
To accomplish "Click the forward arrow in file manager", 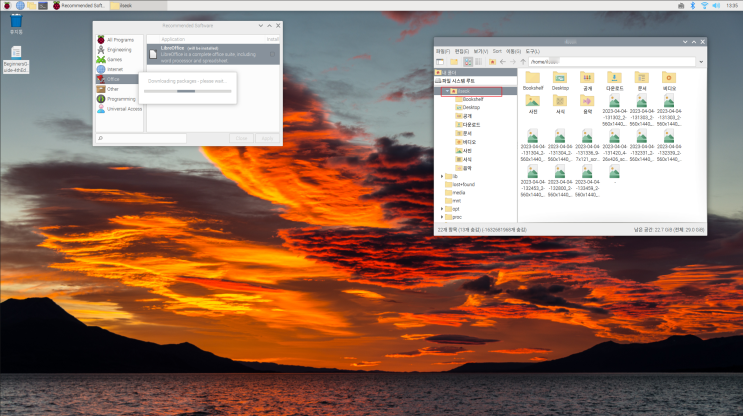I will click(513, 62).
